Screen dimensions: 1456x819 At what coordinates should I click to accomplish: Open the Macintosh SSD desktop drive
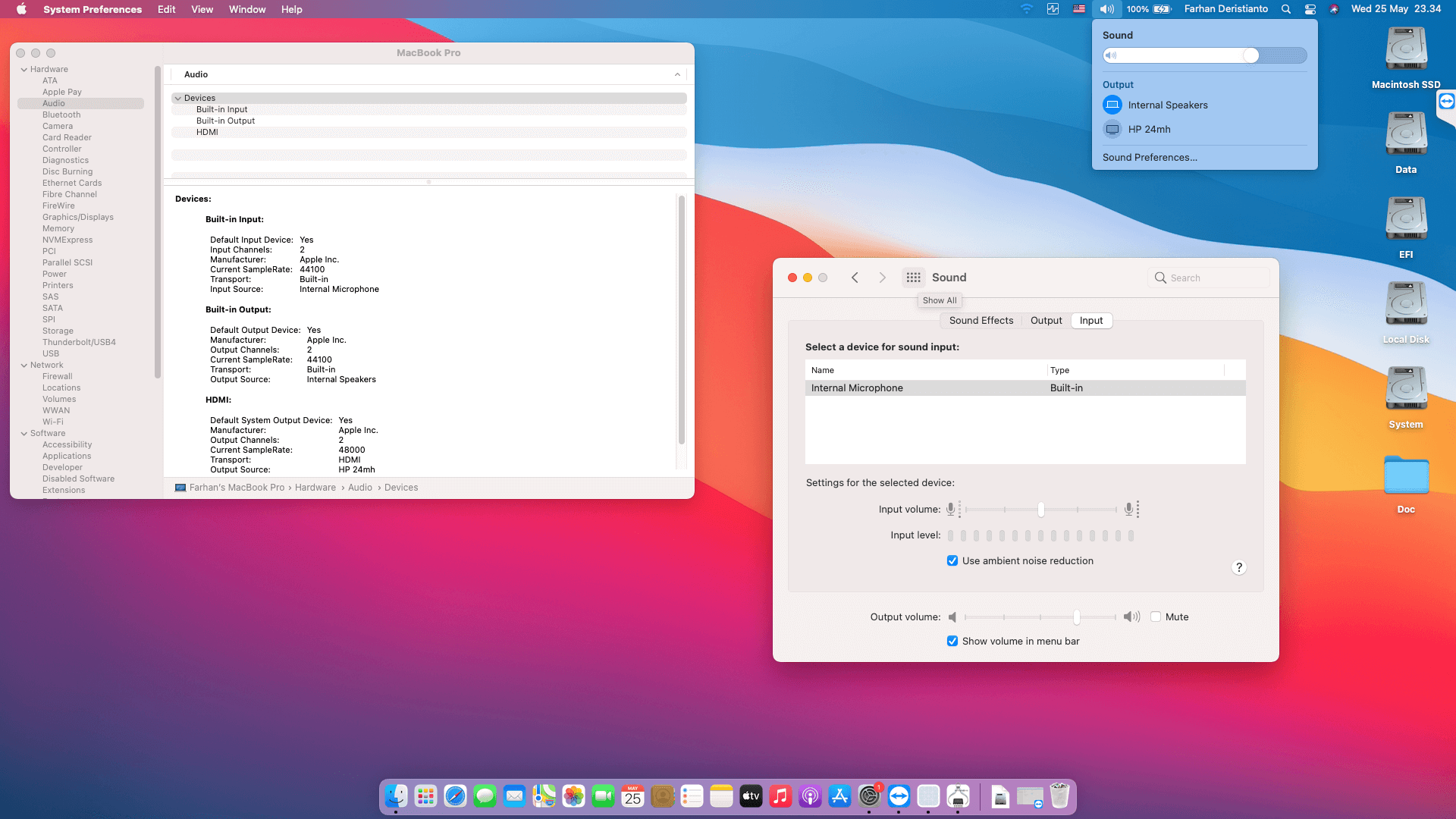point(1406,58)
